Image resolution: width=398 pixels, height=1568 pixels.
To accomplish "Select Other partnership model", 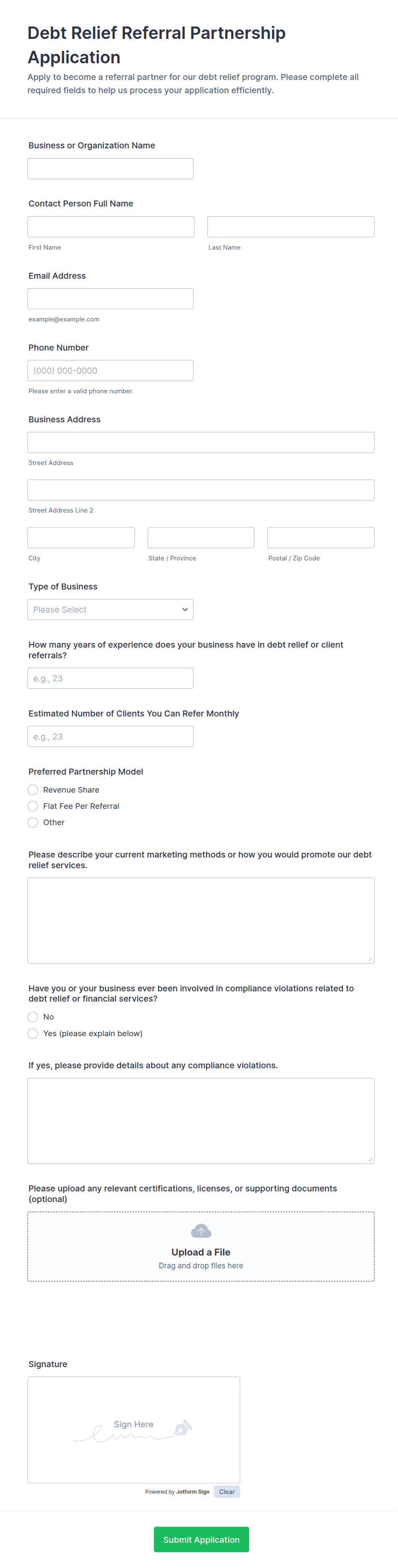I will 33,822.
